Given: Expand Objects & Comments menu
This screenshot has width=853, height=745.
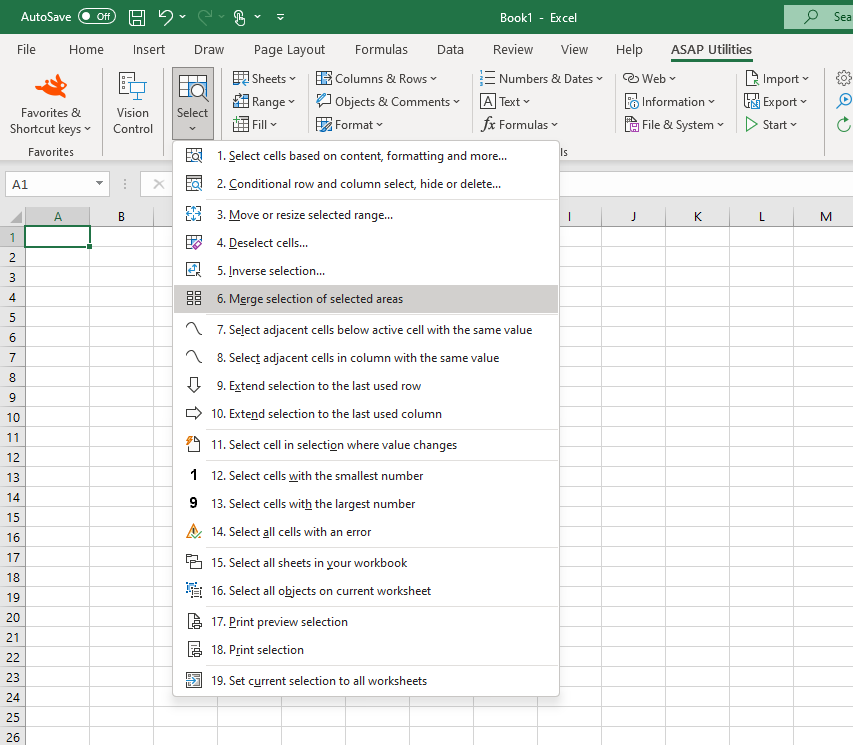Looking at the screenshot, I should 388,102.
